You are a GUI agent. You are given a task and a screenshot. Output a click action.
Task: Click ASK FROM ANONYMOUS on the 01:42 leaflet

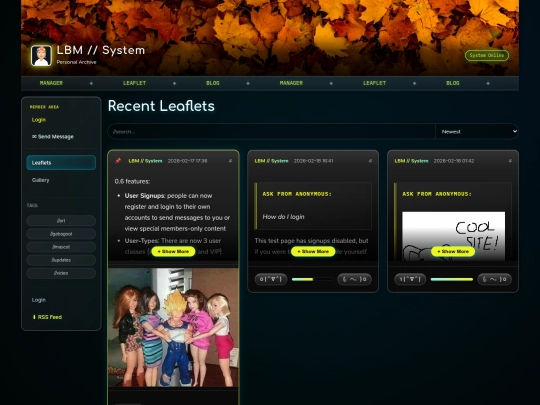tap(437, 194)
